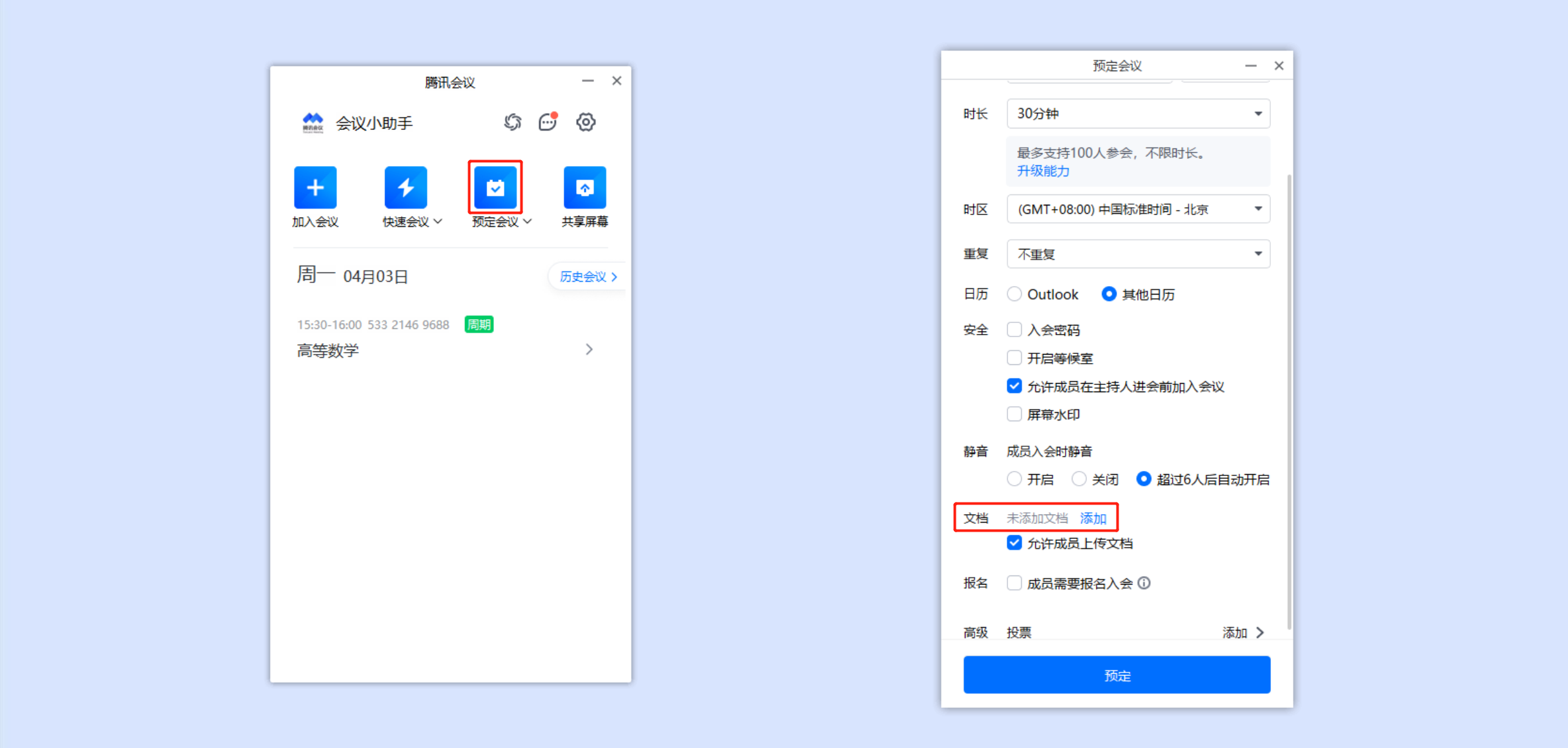Select the 其他日历 radio button

tap(1109, 295)
